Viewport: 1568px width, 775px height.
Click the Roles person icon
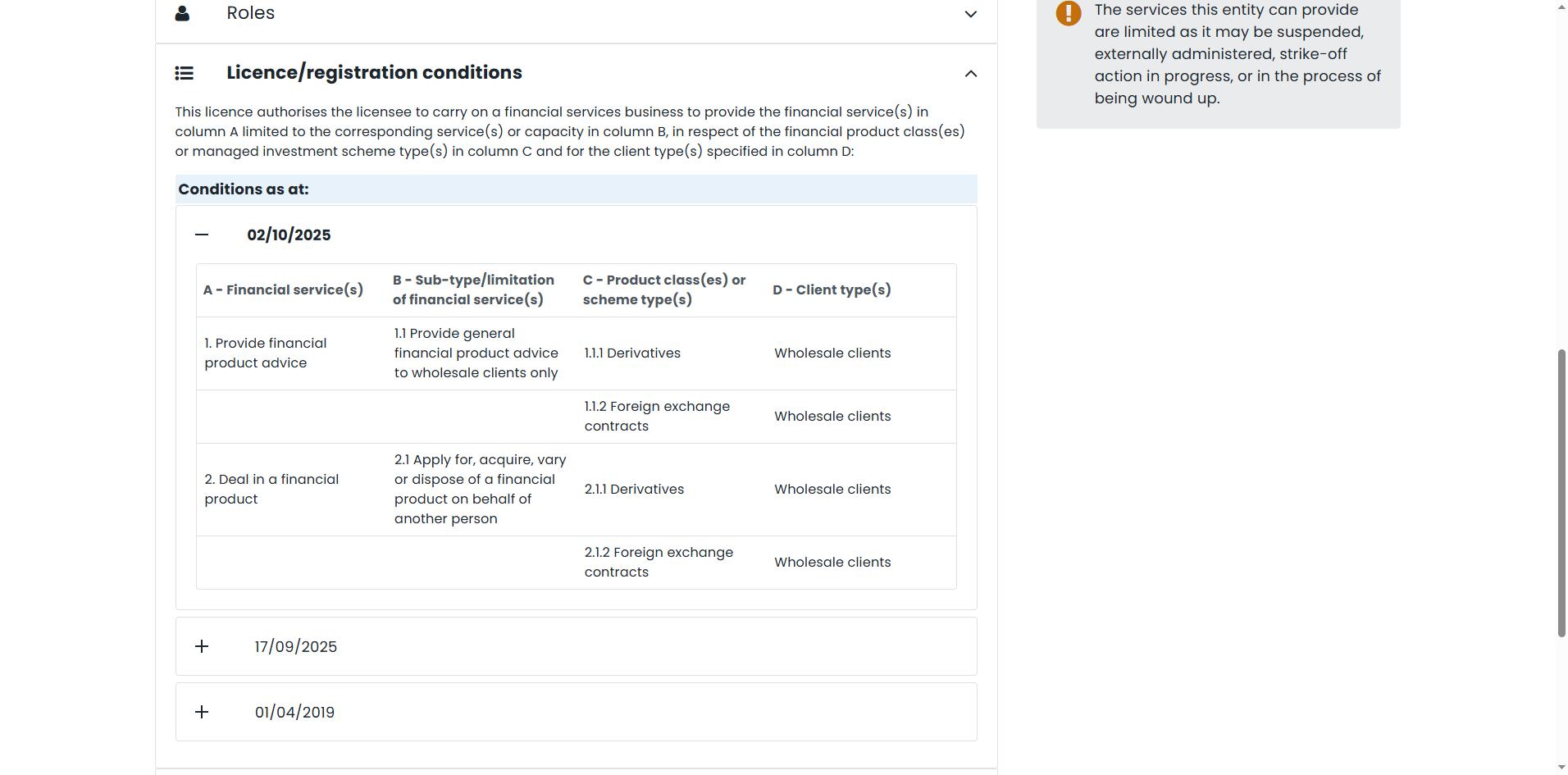(183, 13)
